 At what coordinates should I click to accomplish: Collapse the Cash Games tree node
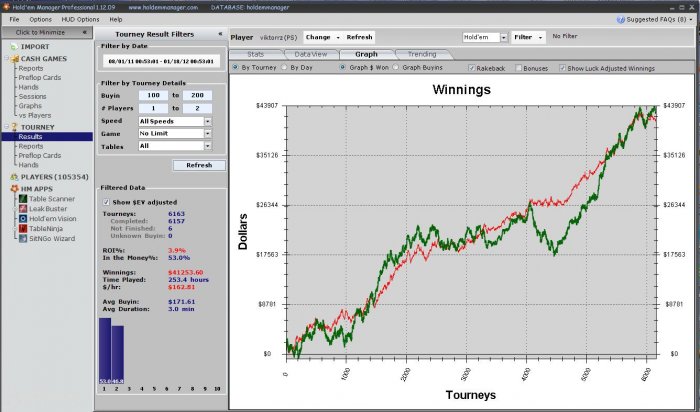(x=7, y=58)
